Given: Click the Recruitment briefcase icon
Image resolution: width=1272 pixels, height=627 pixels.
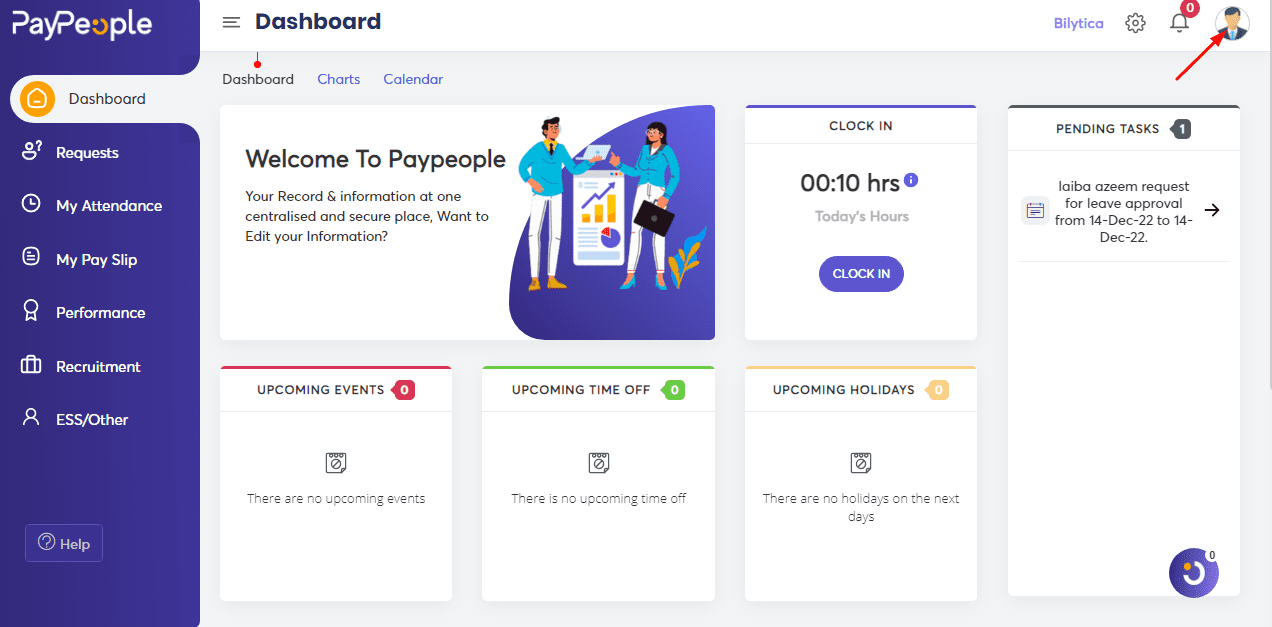Looking at the screenshot, I should 32,365.
